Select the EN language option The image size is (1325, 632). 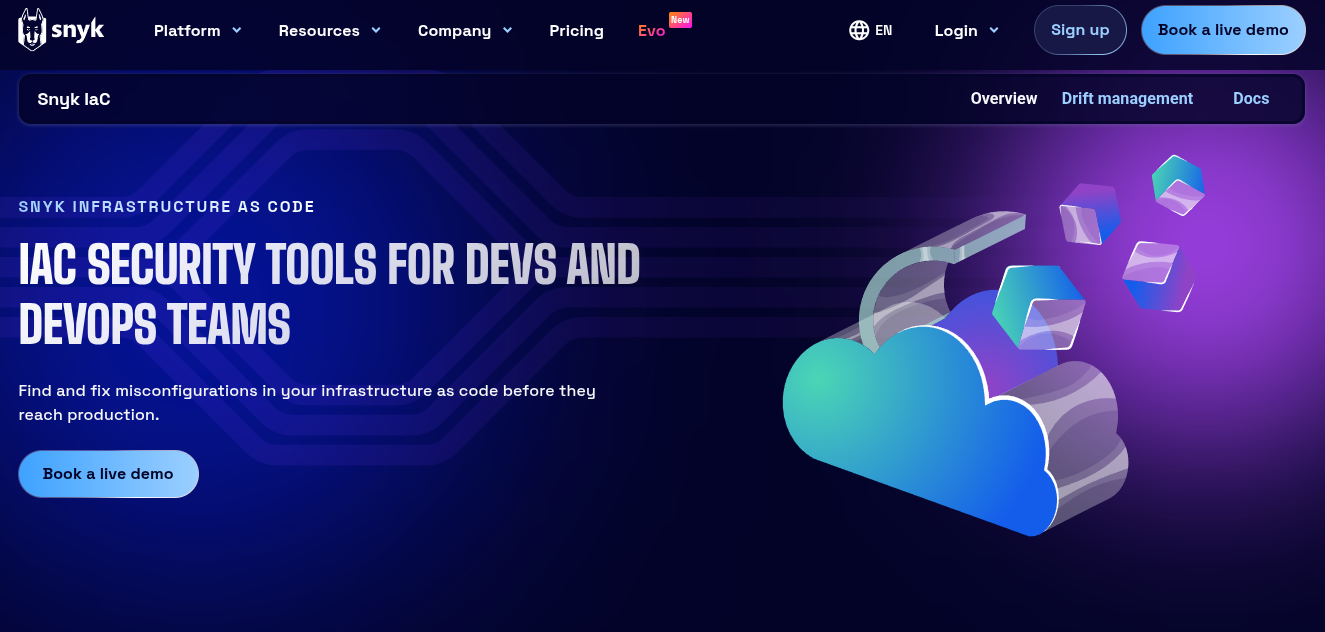[x=884, y=30]
